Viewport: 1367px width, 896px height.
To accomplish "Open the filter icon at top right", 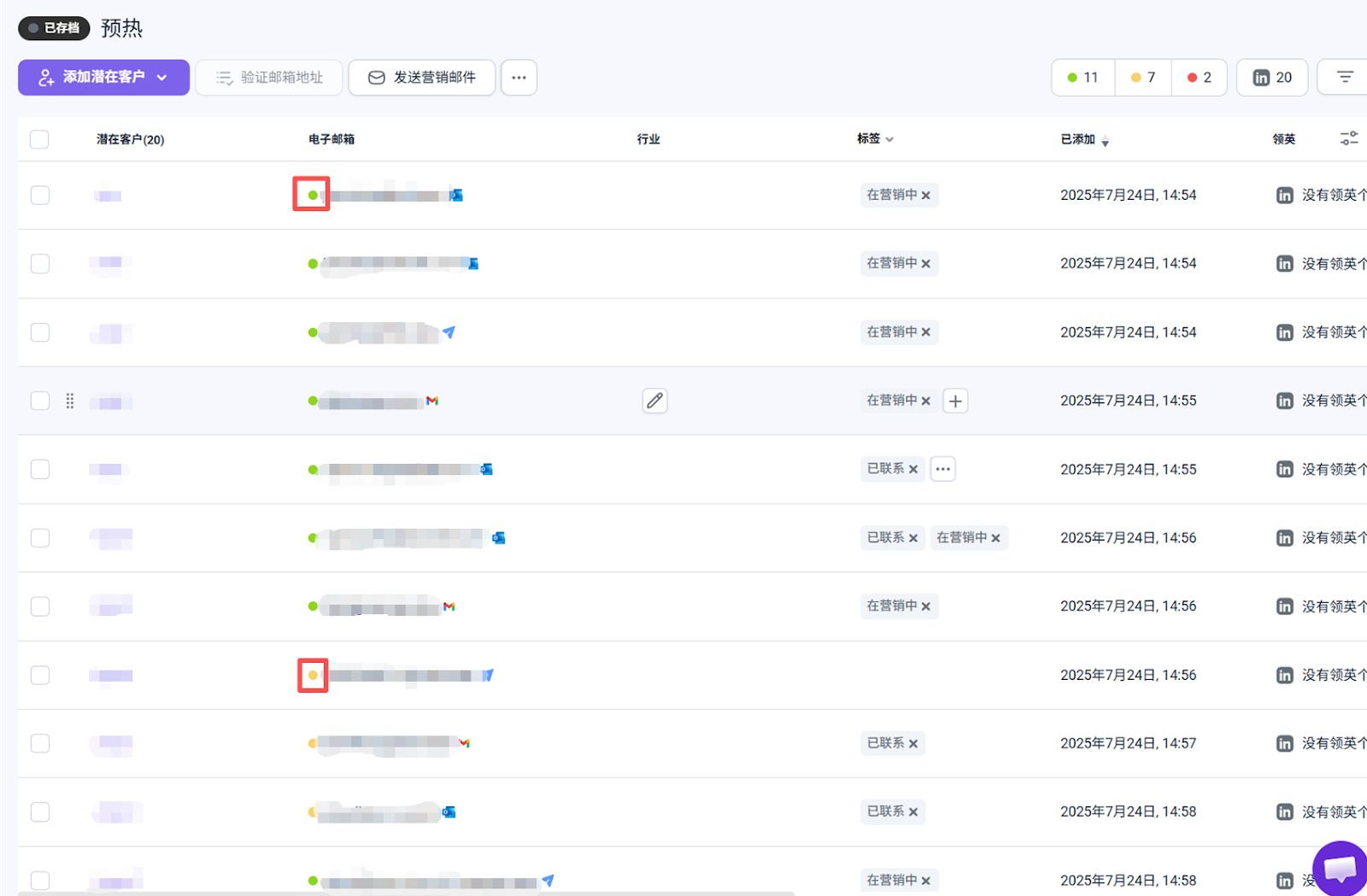I will [x=1343, y=77].
